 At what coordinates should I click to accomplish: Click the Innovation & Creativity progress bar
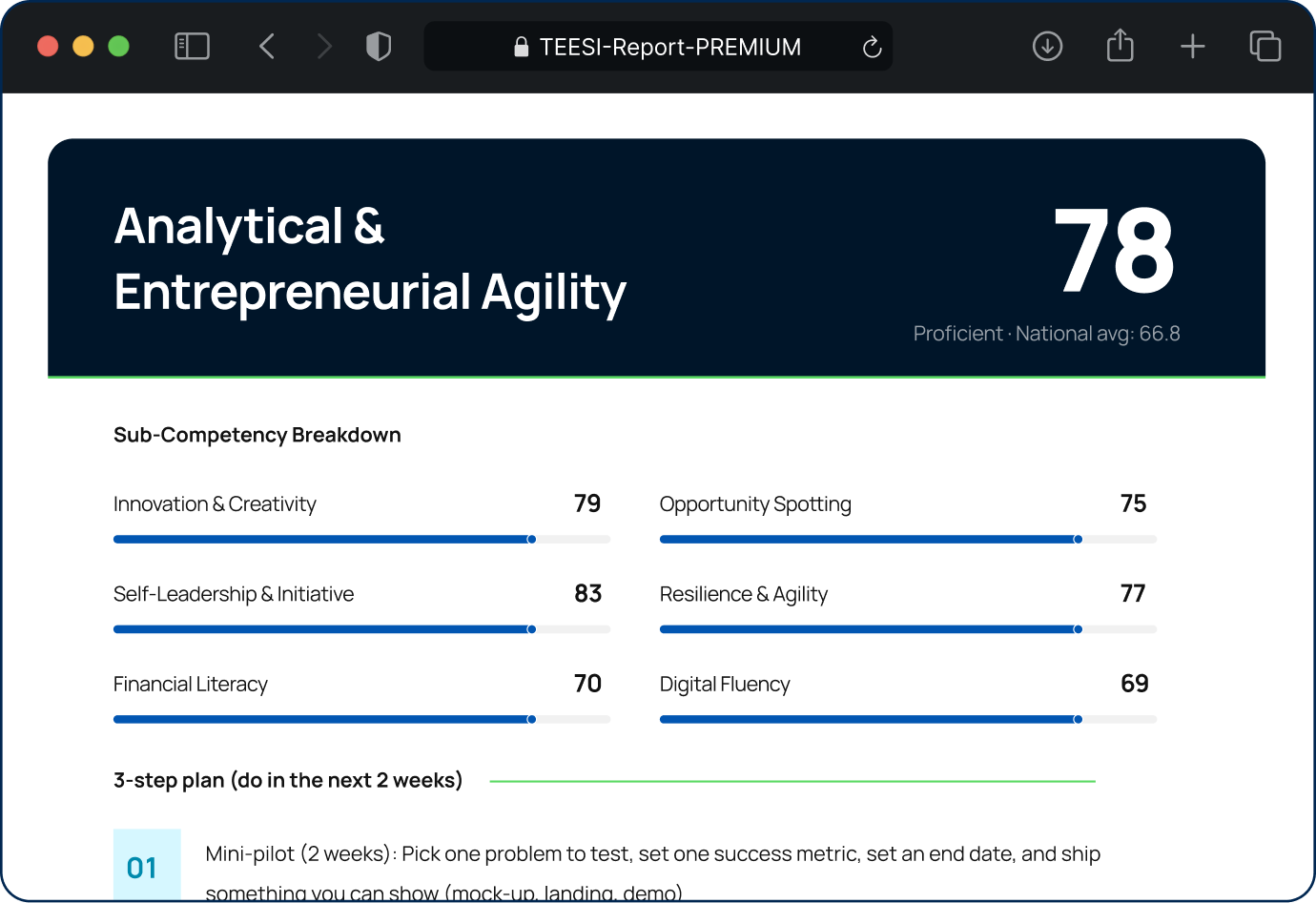tap(361, 540)
